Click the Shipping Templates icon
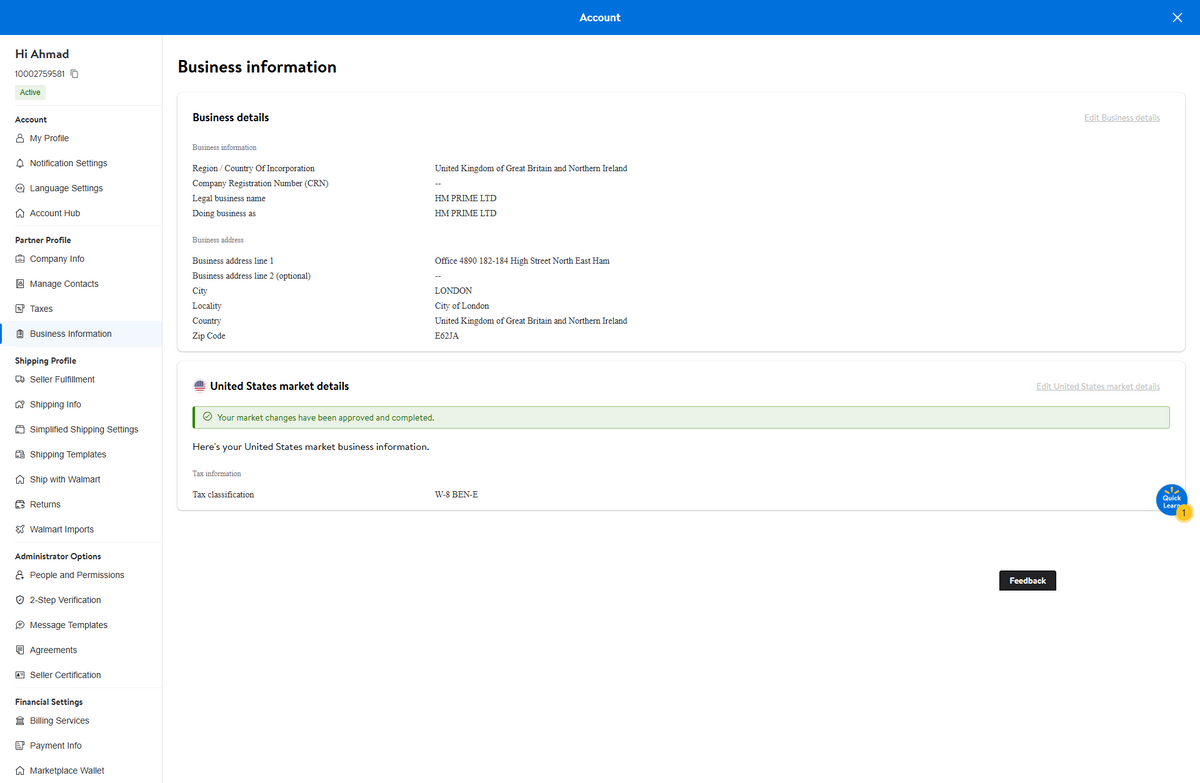Screen dimensions: 1200x783 (x=20, y=455)
